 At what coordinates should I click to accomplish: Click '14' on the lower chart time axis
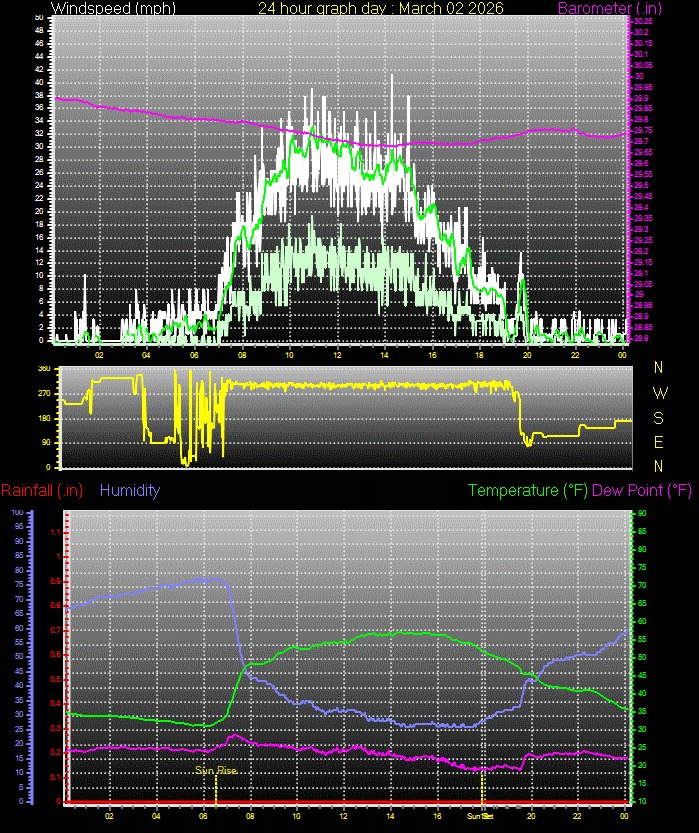click(x=390, y=816)
